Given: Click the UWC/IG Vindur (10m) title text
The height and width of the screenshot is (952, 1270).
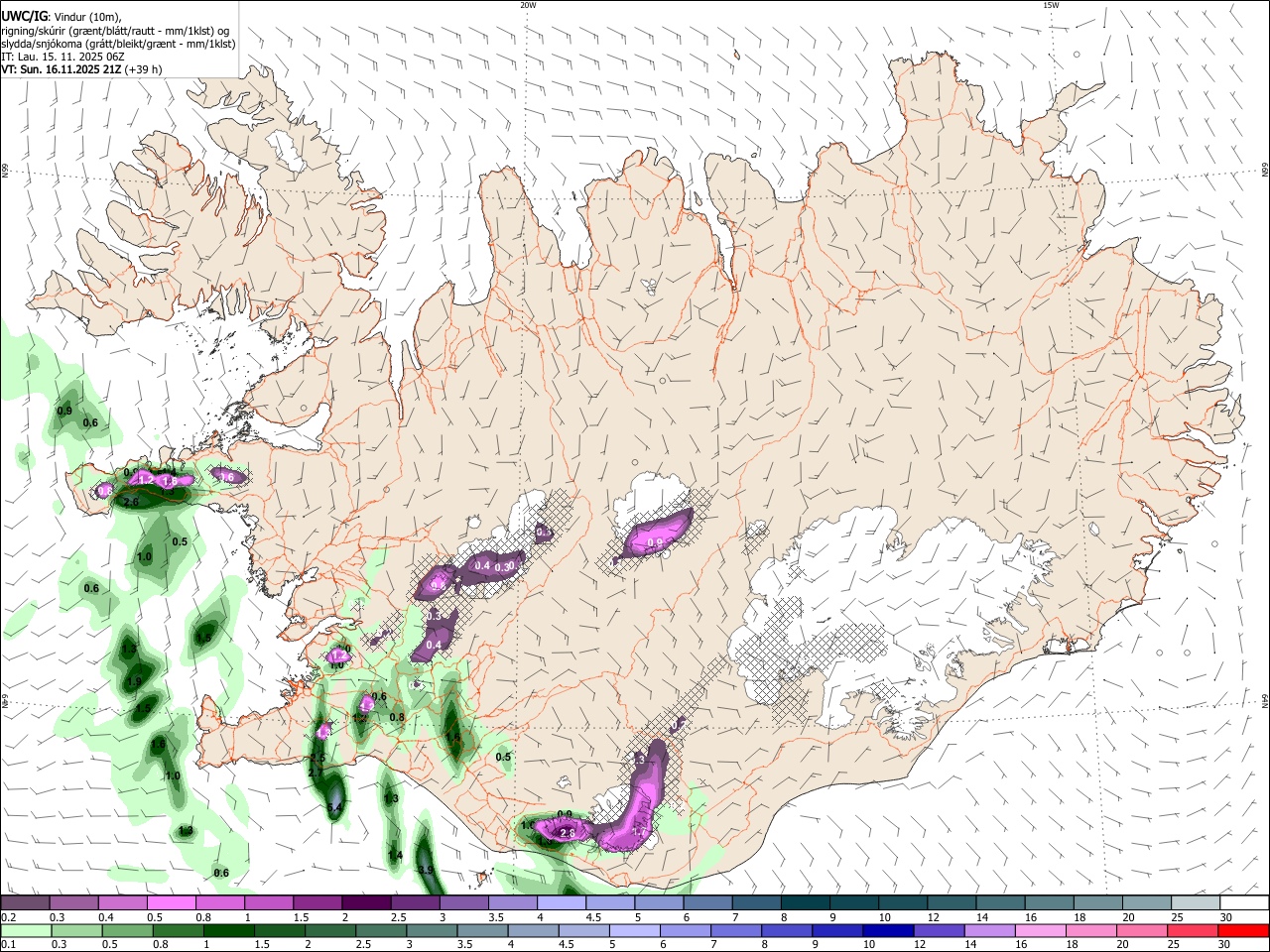Looking at the screenshot, I should [x=61, y=16].
